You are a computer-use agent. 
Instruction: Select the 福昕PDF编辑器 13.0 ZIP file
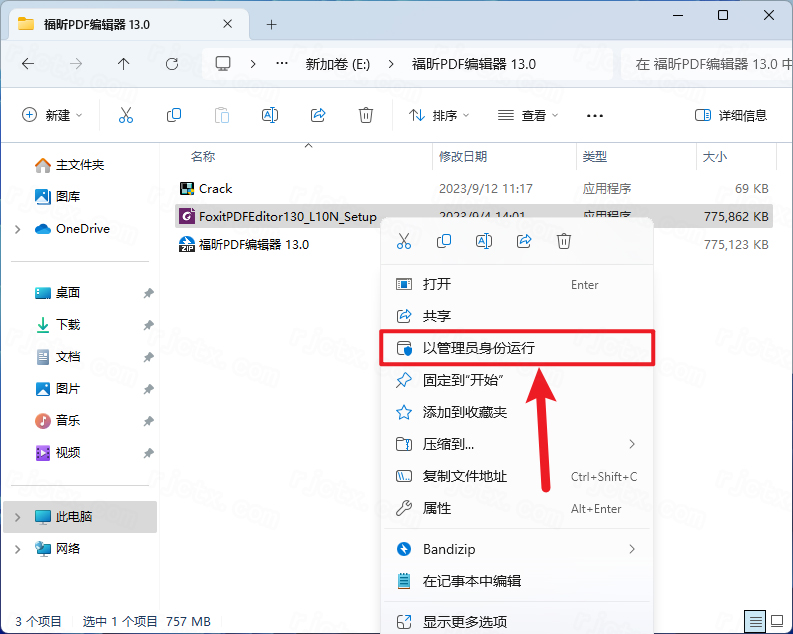click(x=473, y=245)
